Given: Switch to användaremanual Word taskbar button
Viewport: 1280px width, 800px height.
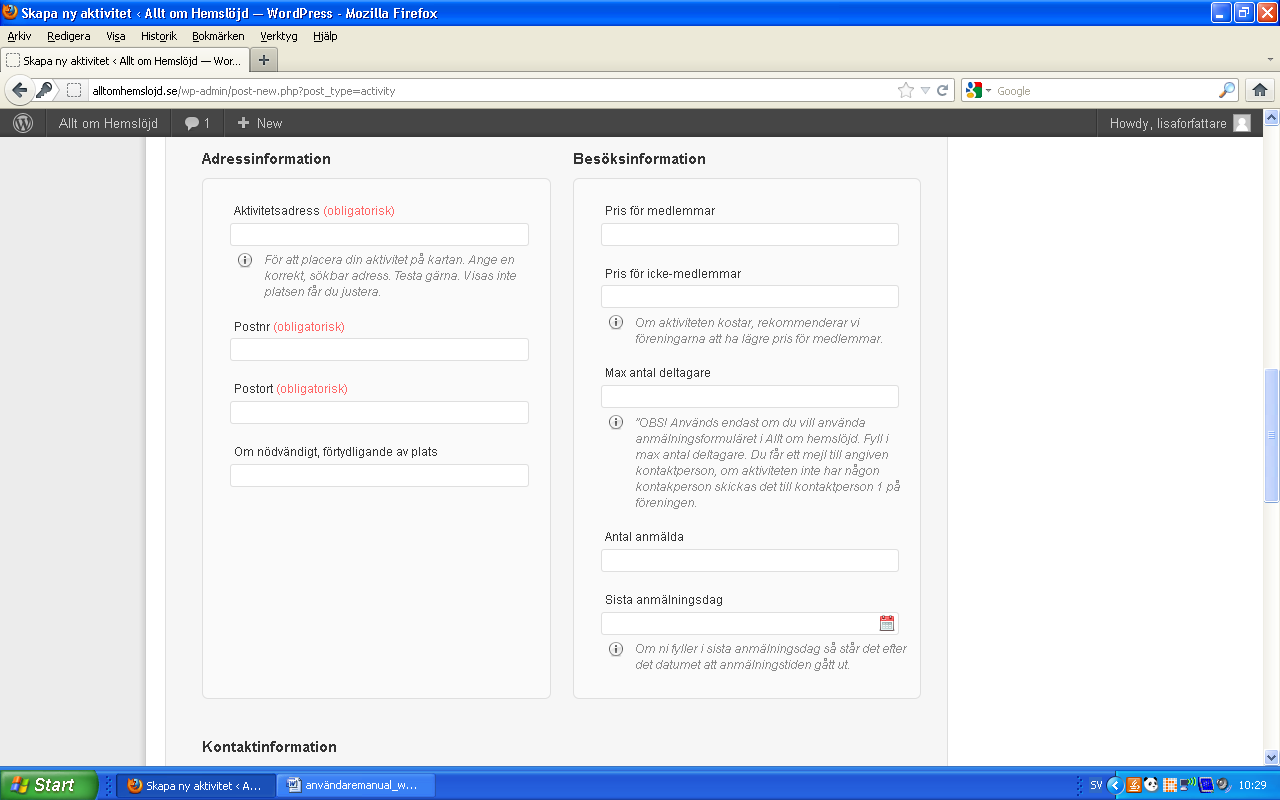Looking at the screenshot, I should pos(355,785).
